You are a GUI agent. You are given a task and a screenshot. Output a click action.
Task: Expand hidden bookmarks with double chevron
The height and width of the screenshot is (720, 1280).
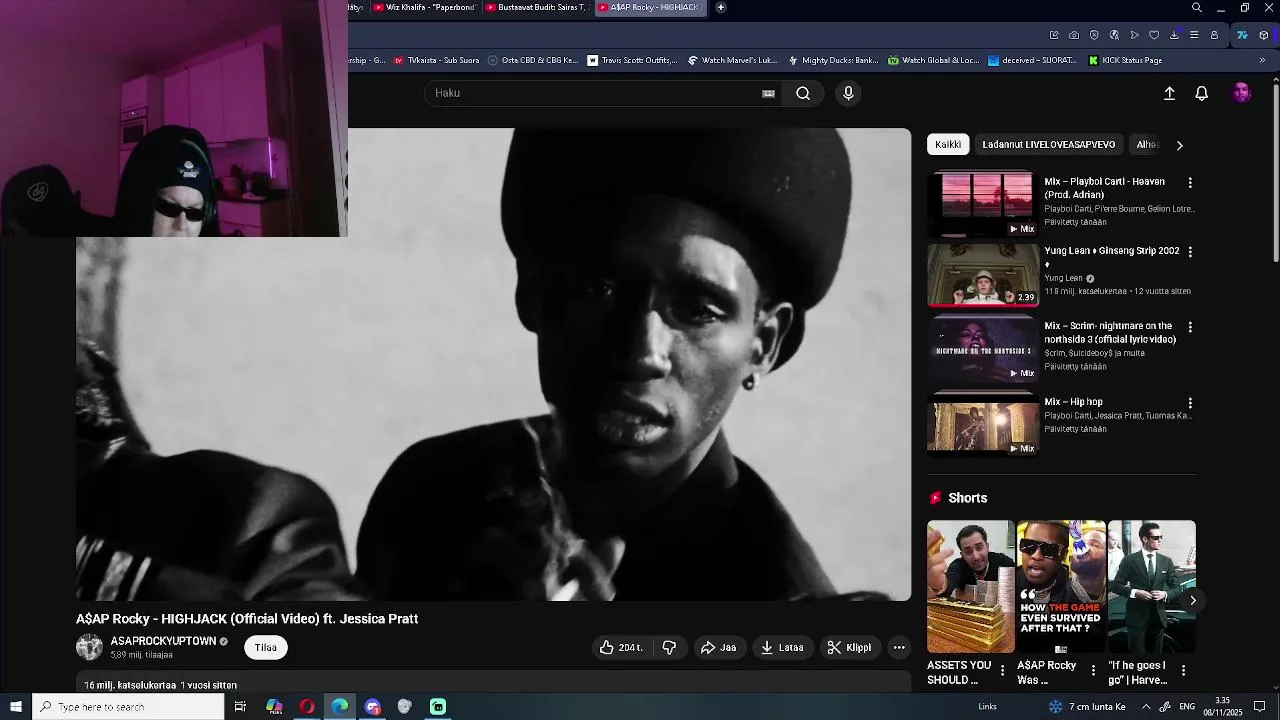tap(1262, 60)
